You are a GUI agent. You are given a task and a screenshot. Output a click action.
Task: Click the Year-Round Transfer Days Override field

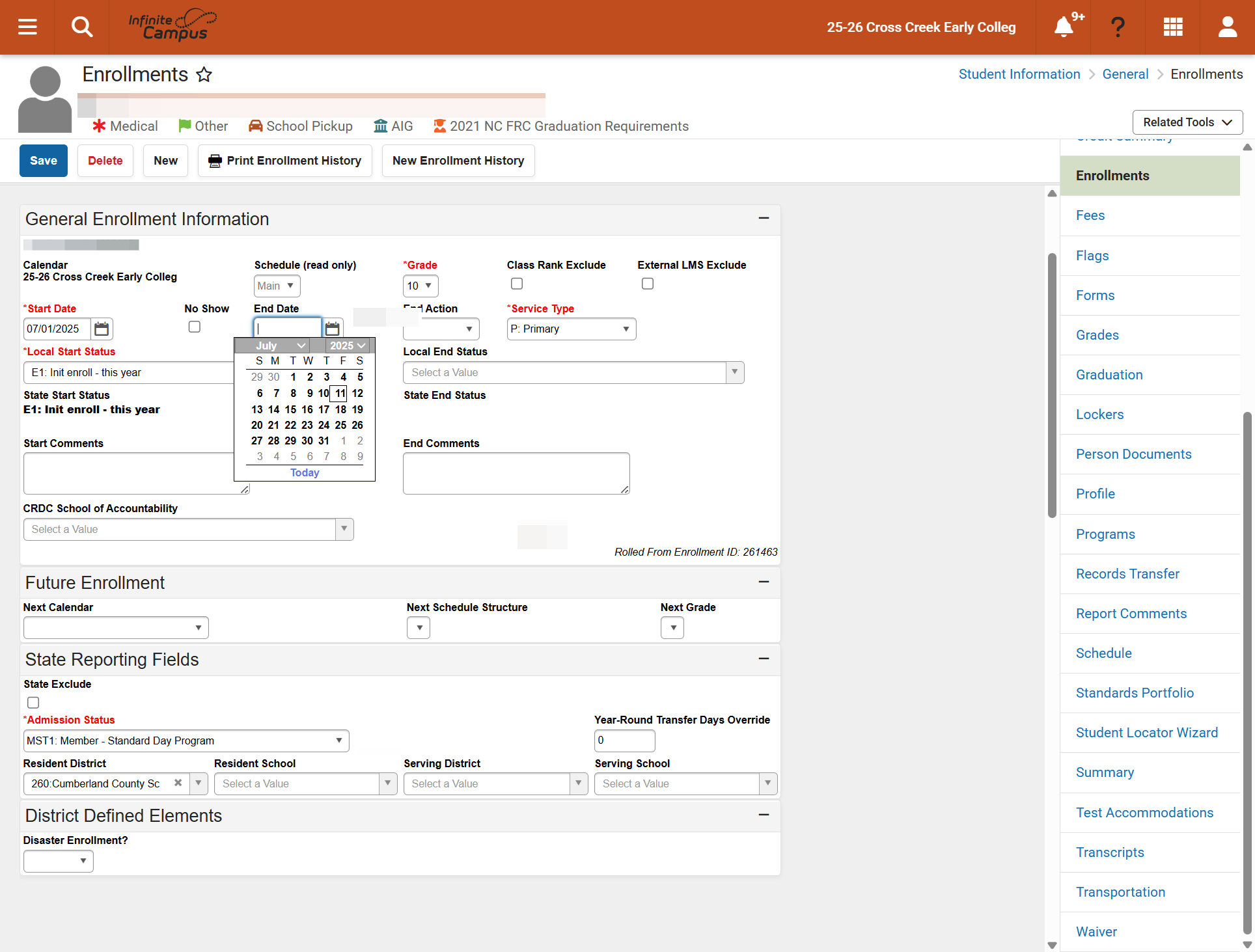point(624,741)
